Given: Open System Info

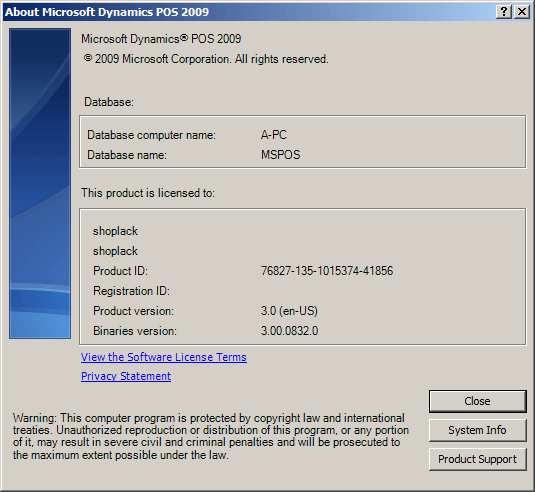Looking at the screenshot, I should pyautogui.click(x=477, y=430).
